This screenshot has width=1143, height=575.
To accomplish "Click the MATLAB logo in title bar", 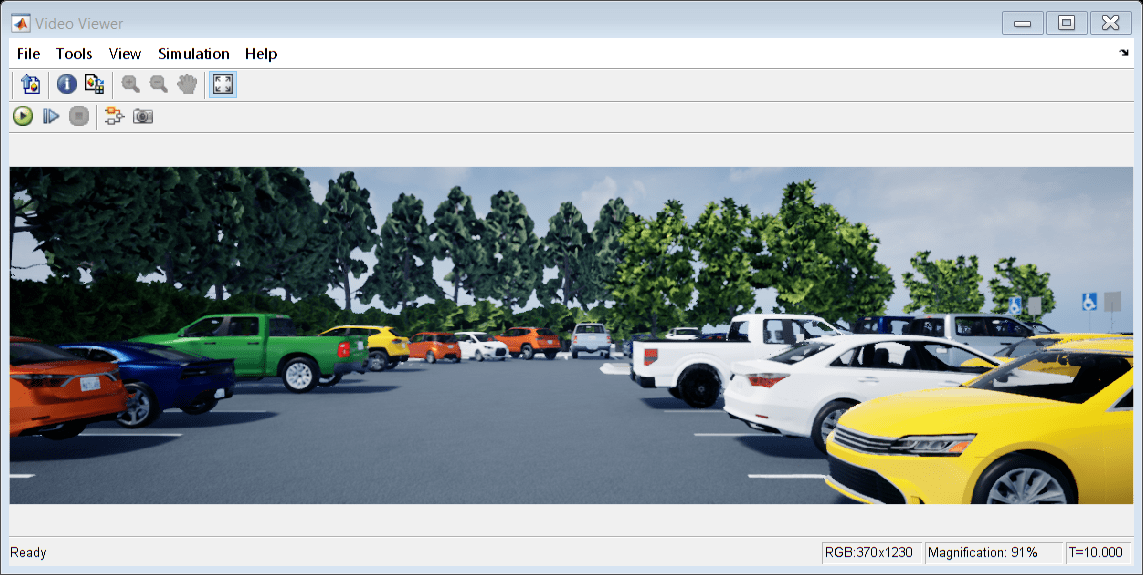I will 20,23.
